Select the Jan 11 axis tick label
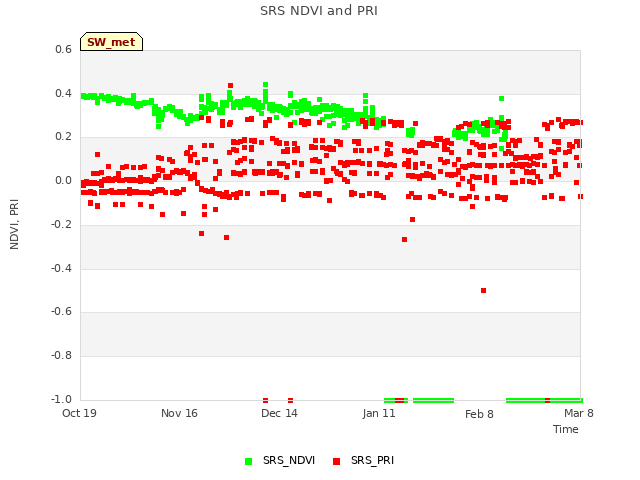The height and width of the screenshot is (480, 640). (x=379, y=413)
